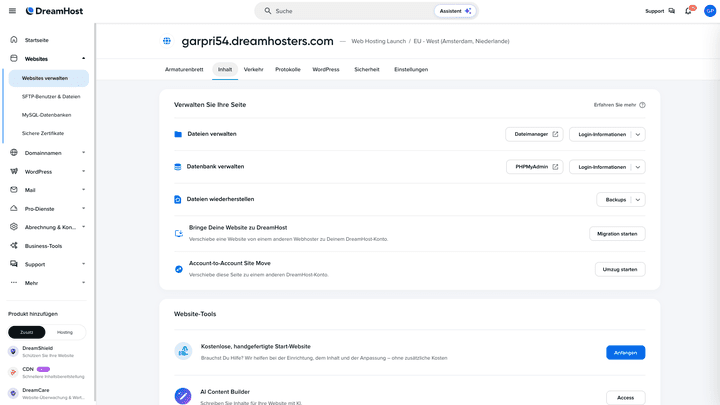Click the Datenbank verwalten database icon
Screen dimensions: 720x405
[178, 167]
